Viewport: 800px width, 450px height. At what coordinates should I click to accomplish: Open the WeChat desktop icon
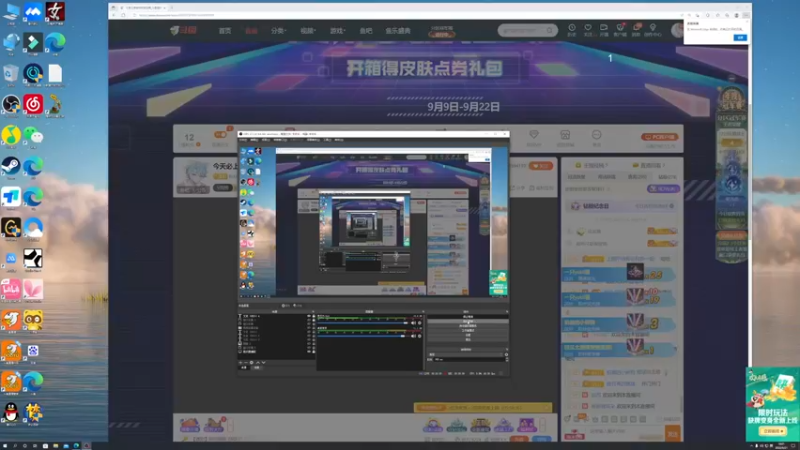[x=33, y=136]
